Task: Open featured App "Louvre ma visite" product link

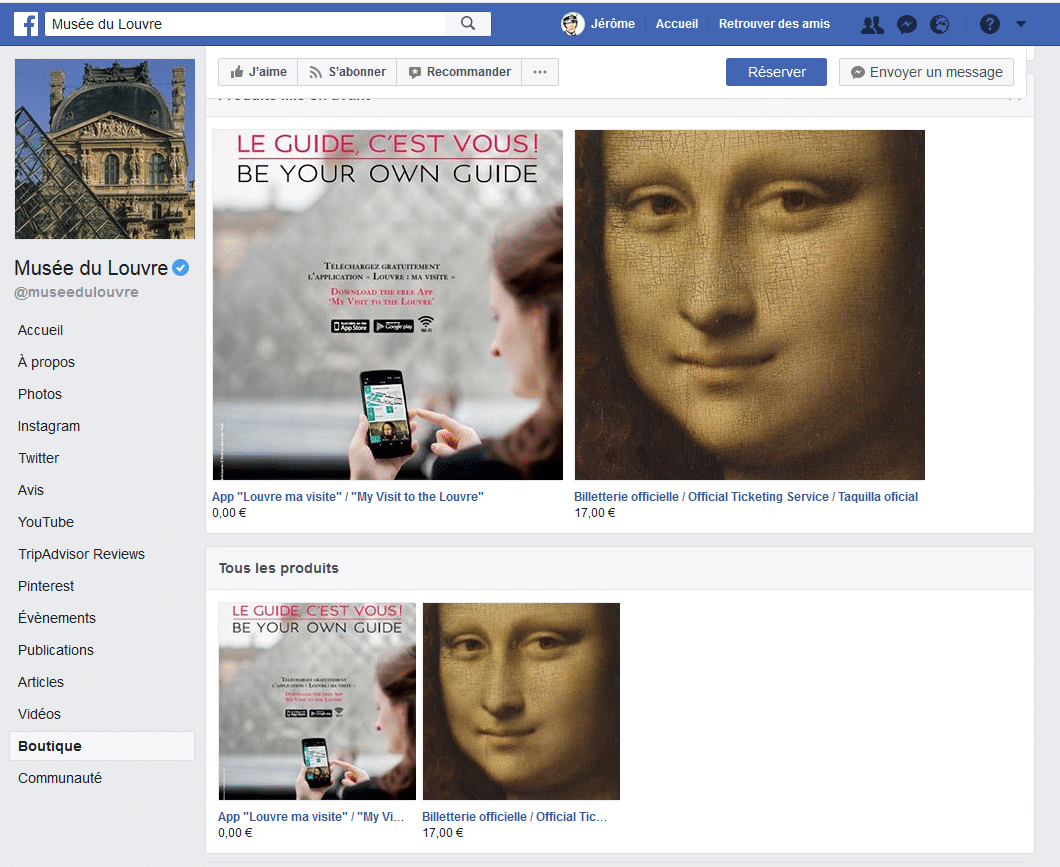Action: (348, 497)
